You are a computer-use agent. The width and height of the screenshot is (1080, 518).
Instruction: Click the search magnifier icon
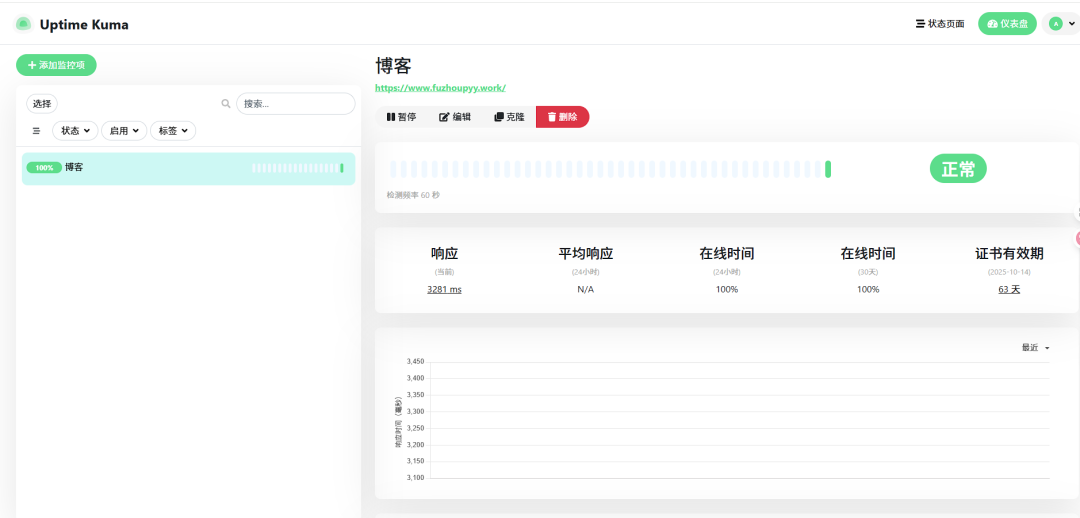point(225,103)
